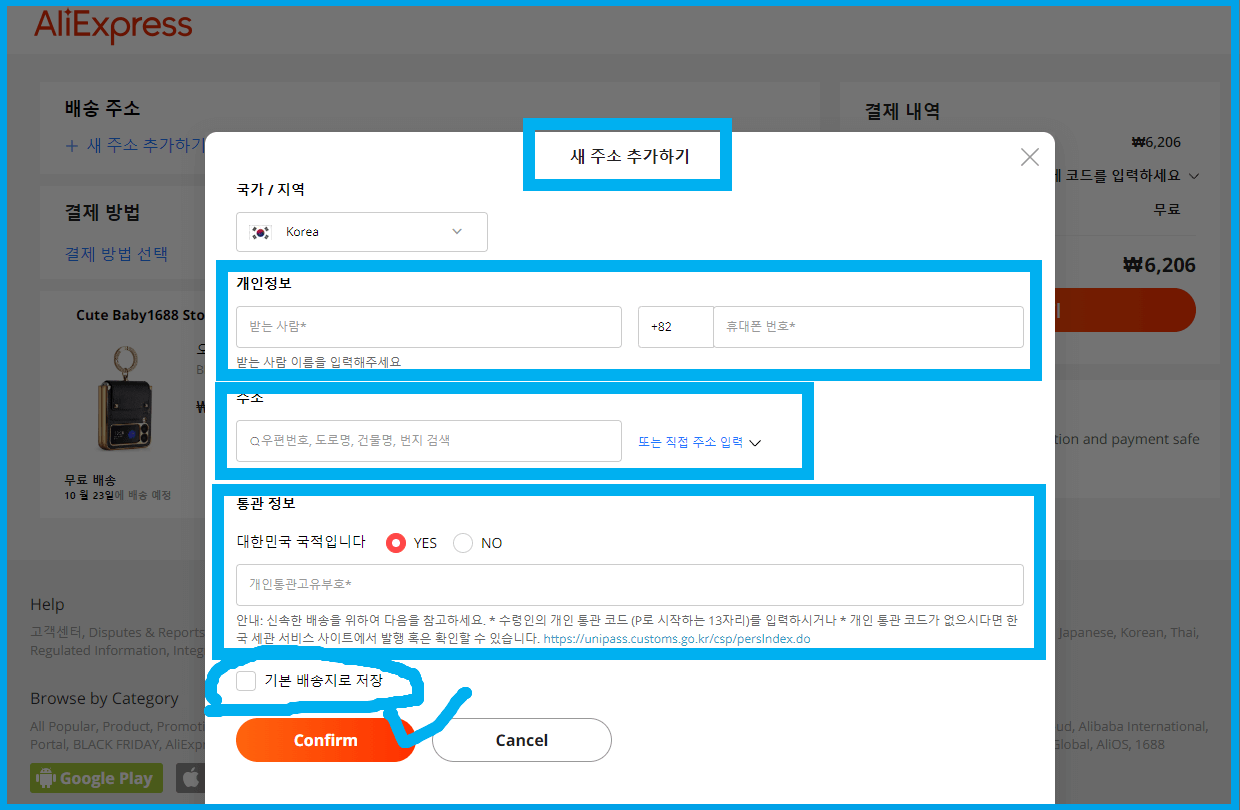Image resolution: width=1240 pixels, height=810 pixels.
Task: Click the Korean flag icon in country selector
Action: (x=260, y=231)
